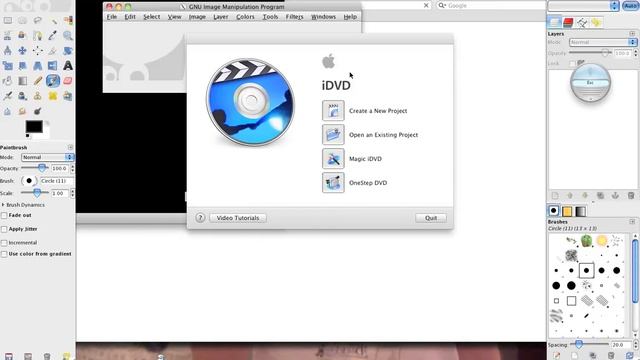Switch to the Paths tab in dock
This screenshot has width=640, height=360.
click(x=582, y=22)
